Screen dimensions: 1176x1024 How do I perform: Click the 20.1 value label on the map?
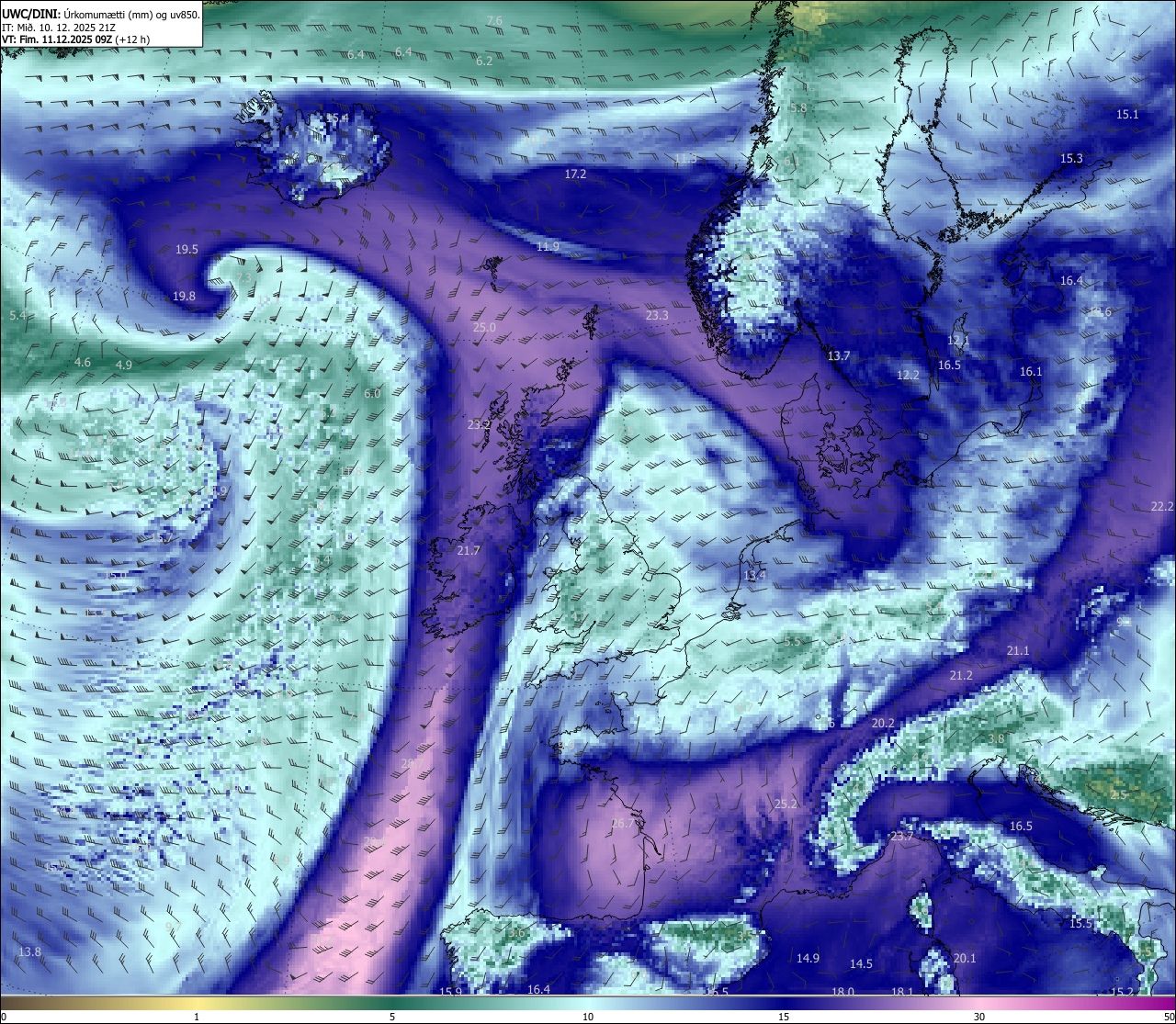[x=965, y=959]
